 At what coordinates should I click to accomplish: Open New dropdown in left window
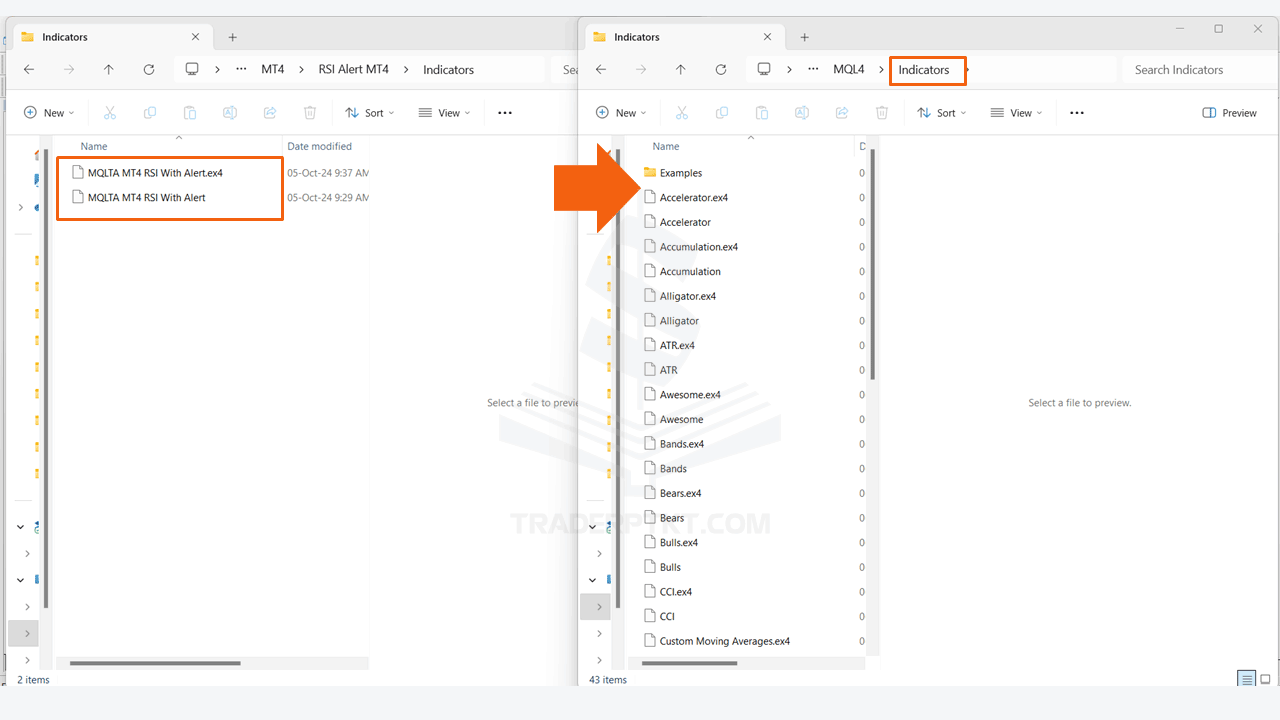click(x=49, y=113)
